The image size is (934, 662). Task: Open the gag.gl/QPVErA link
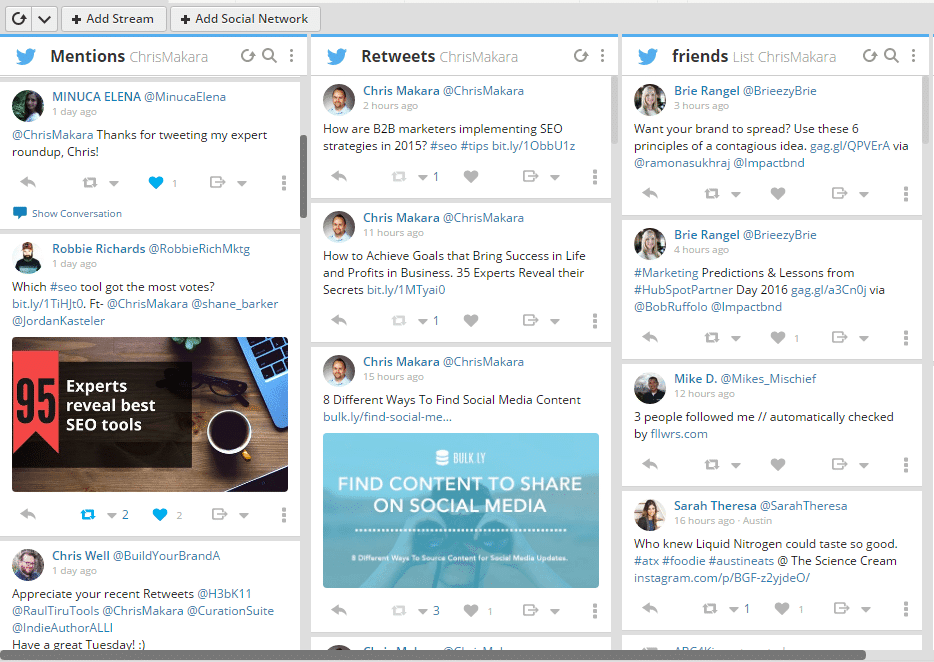tap(849, 146)
